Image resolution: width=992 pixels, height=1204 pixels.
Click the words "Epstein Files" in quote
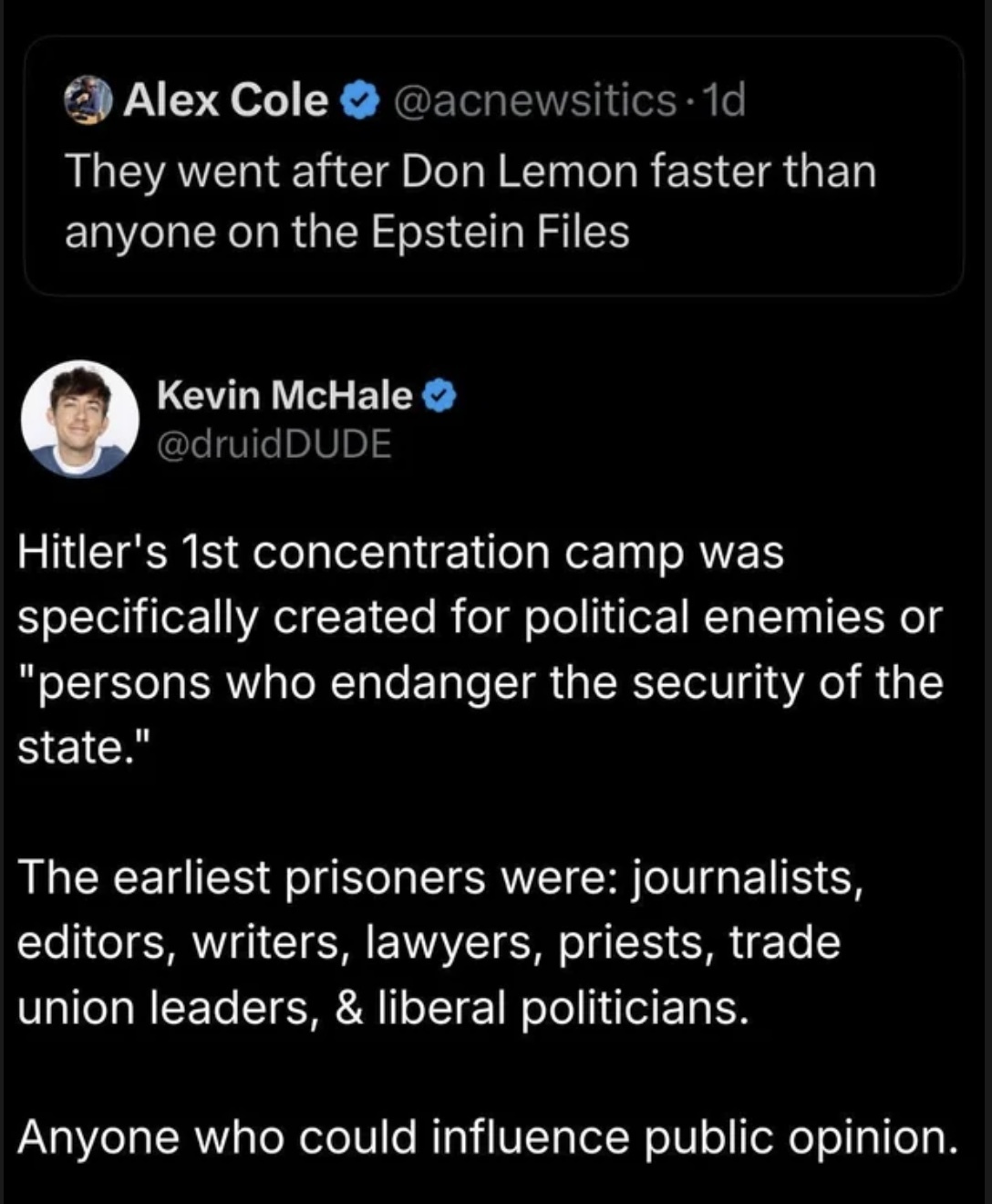501,232
